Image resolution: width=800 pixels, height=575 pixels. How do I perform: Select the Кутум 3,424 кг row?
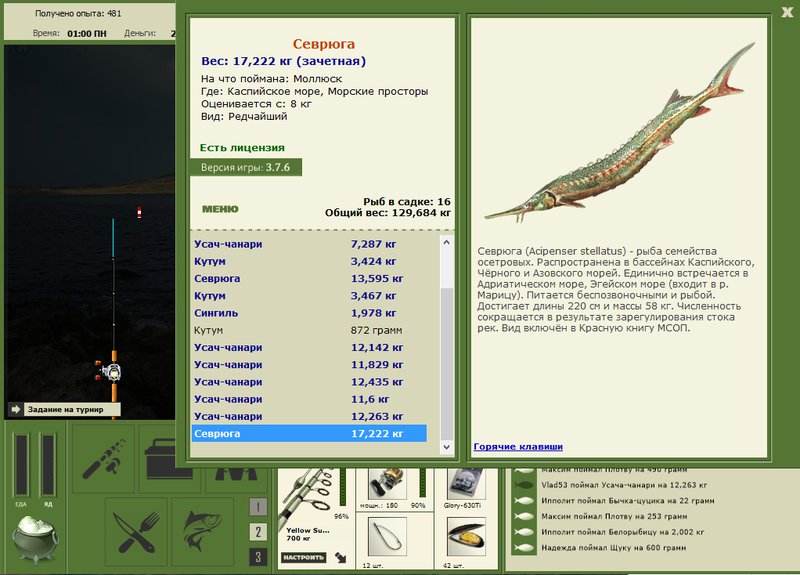click(309, 261)
